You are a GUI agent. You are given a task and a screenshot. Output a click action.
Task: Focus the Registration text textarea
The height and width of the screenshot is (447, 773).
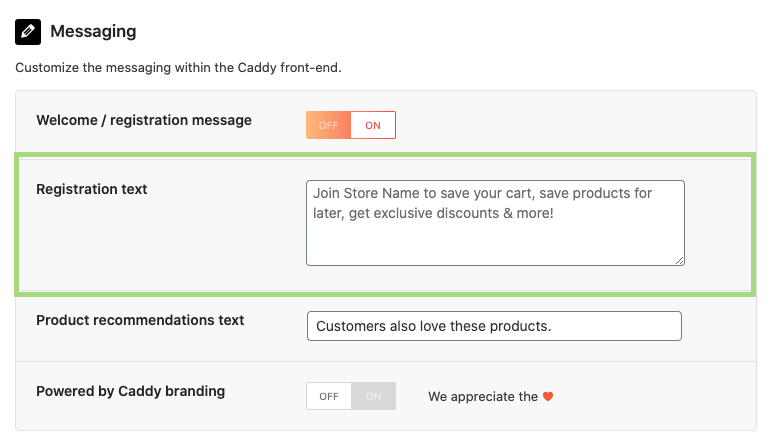click(x=495, y=223)
